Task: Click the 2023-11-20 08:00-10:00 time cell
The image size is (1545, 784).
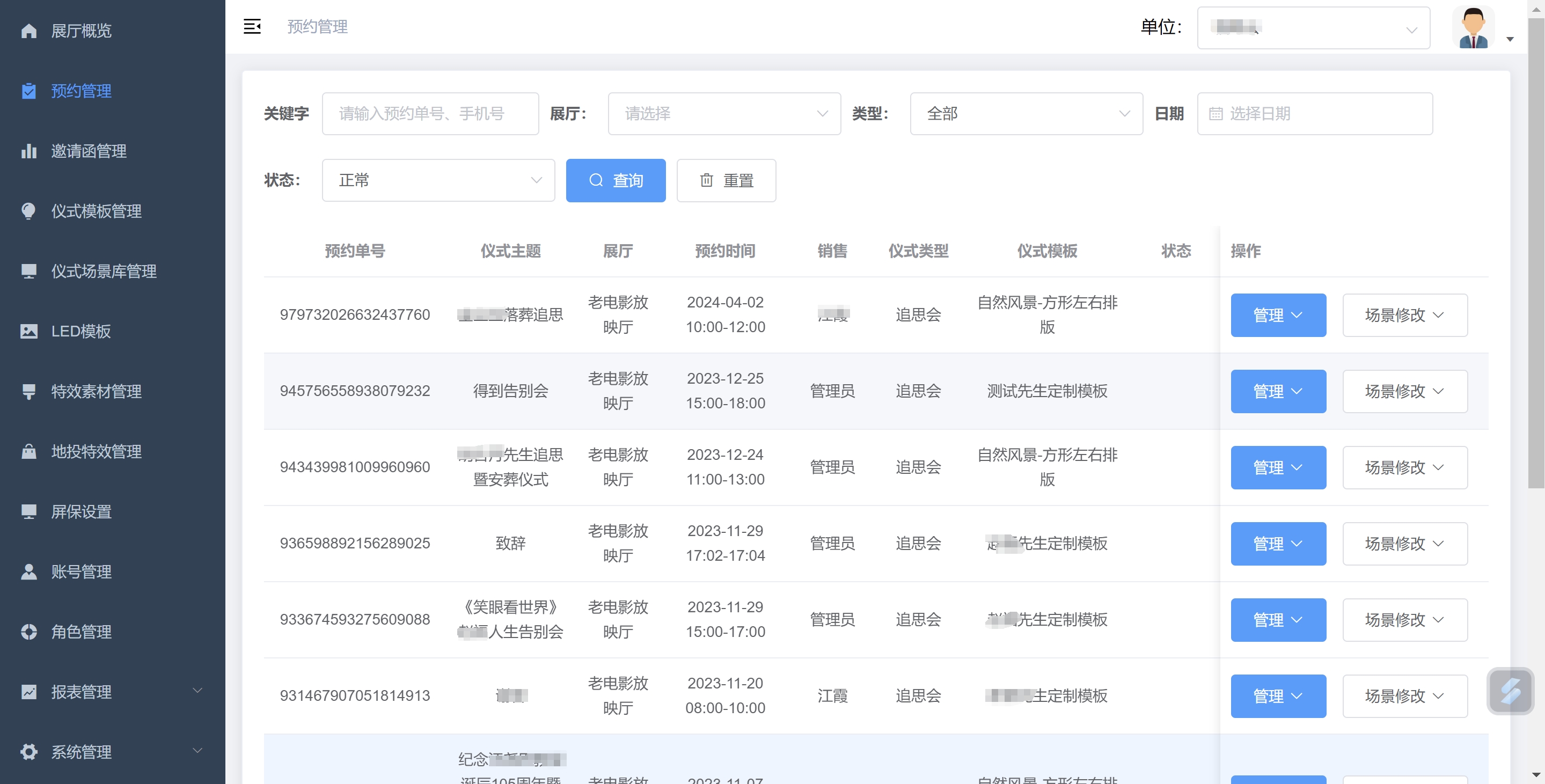Action: 724,695
